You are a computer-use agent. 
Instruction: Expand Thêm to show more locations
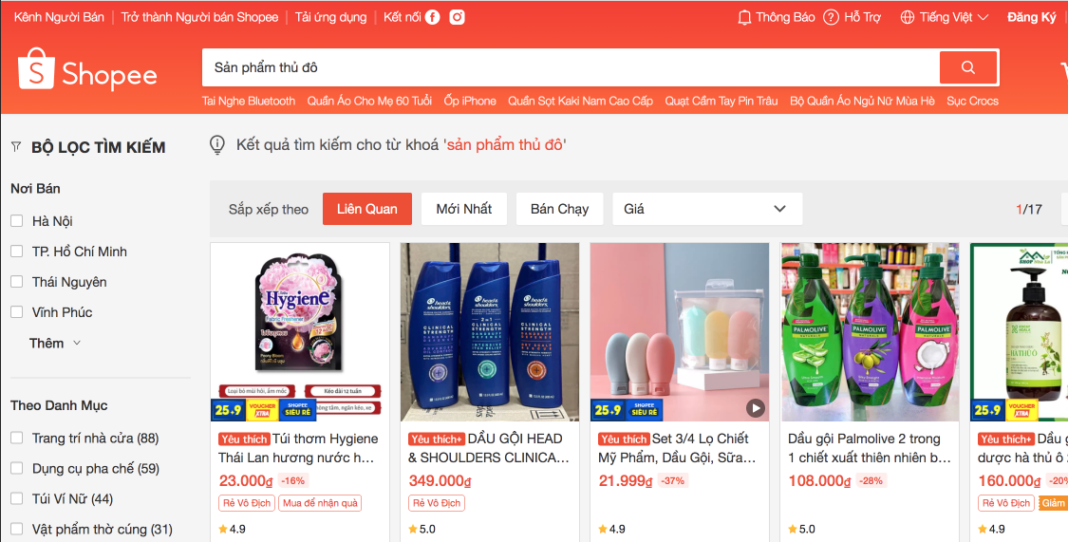pos(55,343)
